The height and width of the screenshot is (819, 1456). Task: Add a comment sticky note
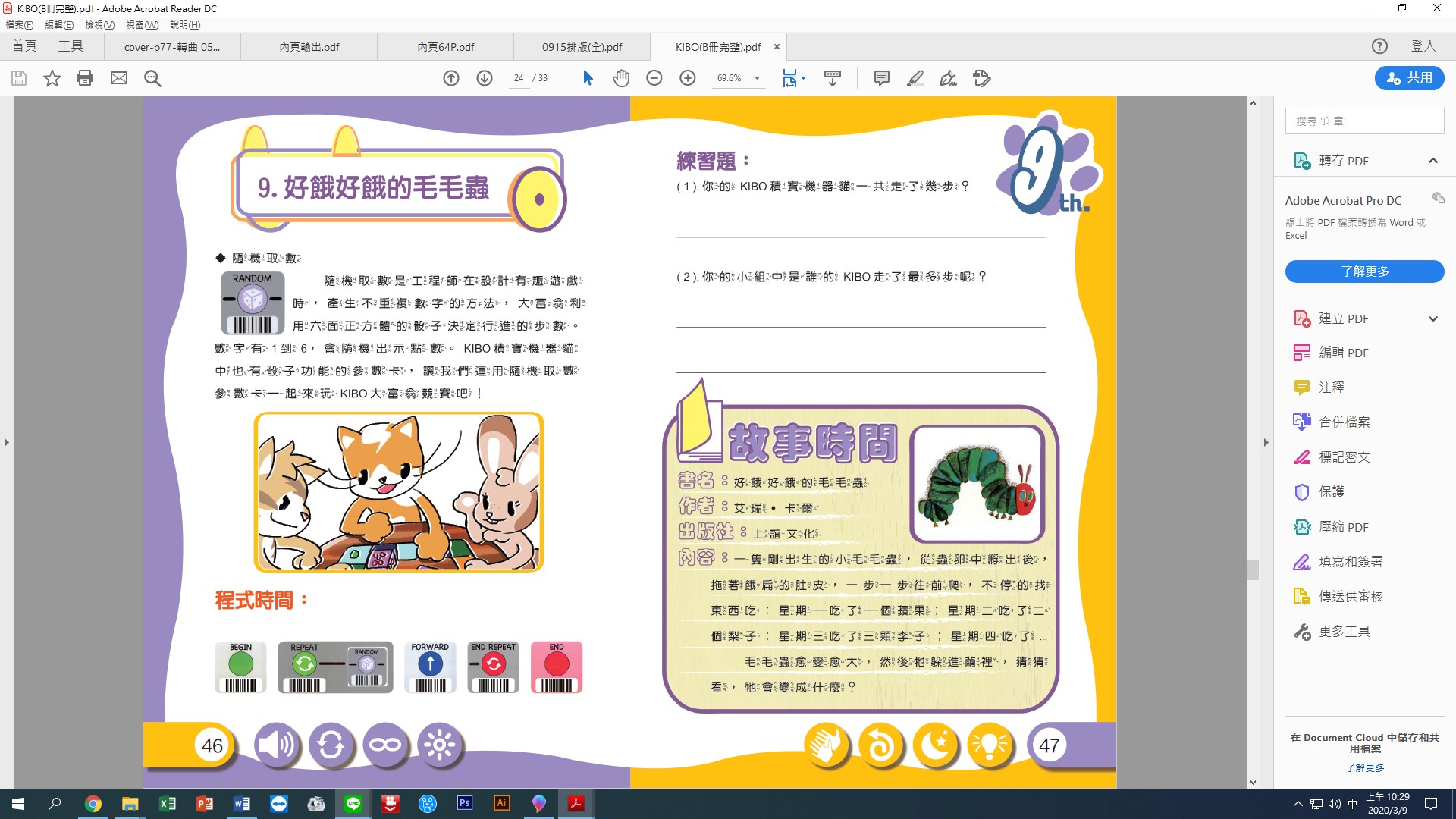881,78
